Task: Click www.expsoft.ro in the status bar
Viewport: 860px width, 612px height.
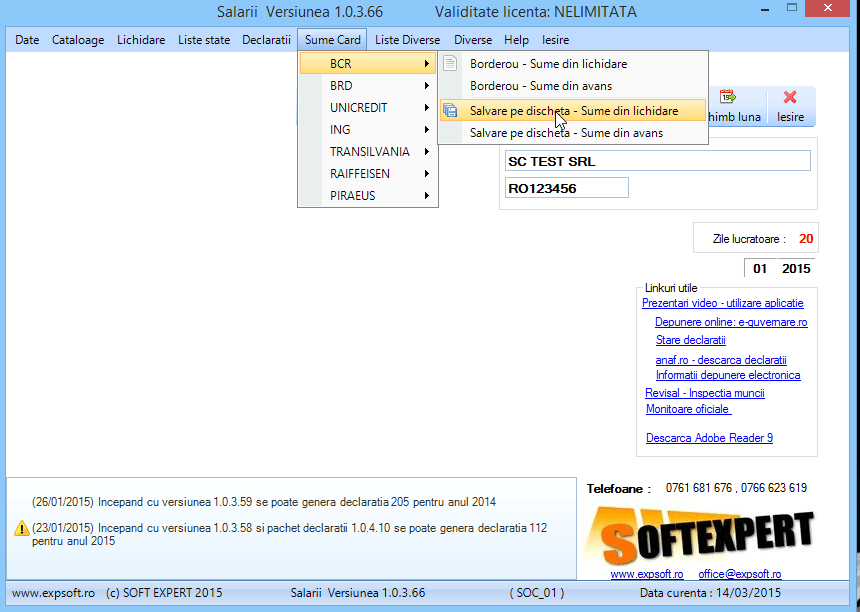Action: coord(53,593)
